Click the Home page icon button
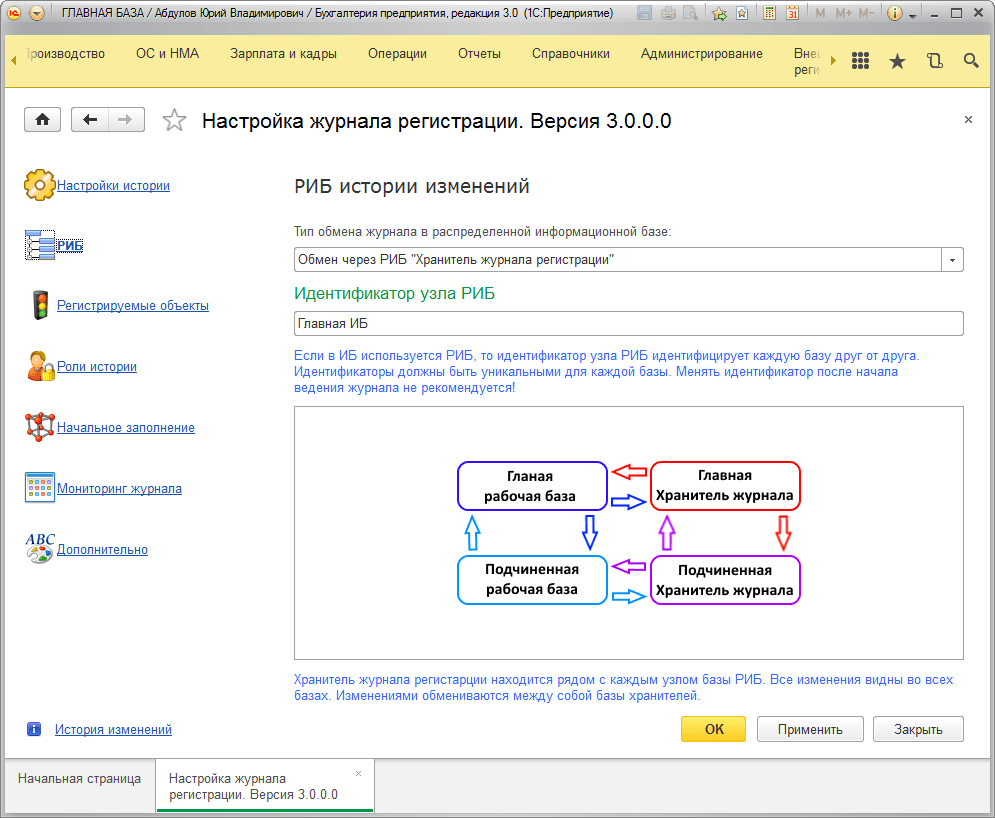The width and height of the screenshot is (995, 818). click(x=43, y=119)
